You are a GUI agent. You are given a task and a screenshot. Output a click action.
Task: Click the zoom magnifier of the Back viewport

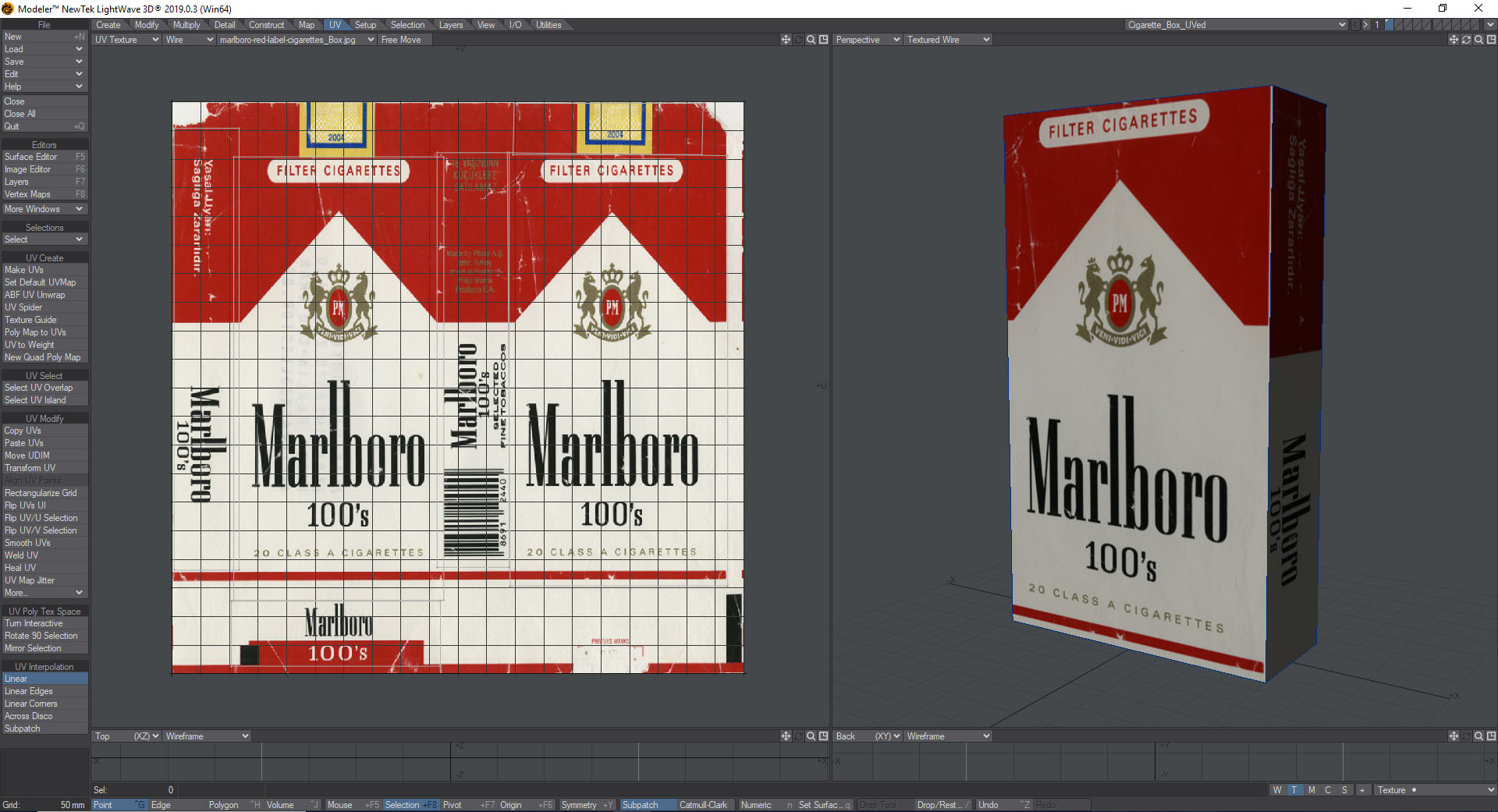pyautogui.click(x=1478, y=736)
